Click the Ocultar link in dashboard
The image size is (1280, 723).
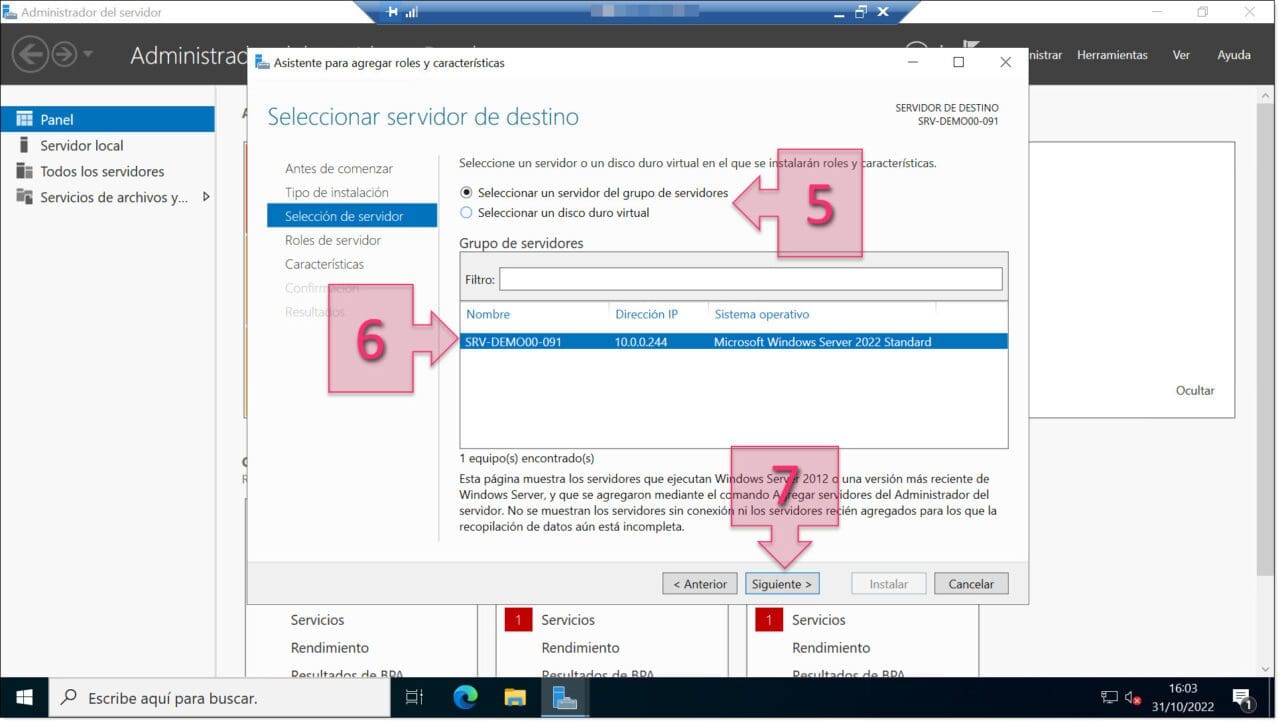point(1195,391)
